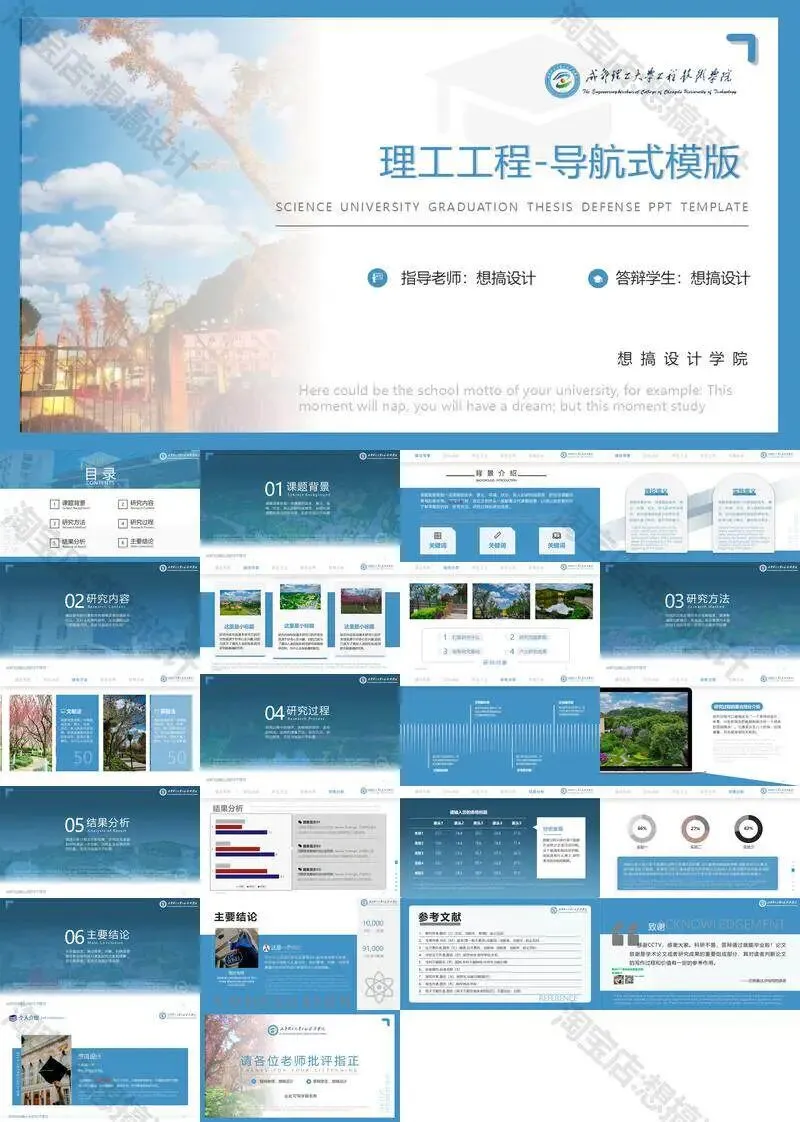The width and height of the screenshot is (800, 1122).
Task: Click the table keyword icon on the 背景介绍 slide
Action: coord(437,535)
